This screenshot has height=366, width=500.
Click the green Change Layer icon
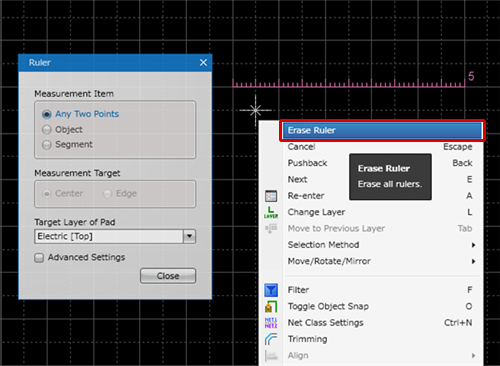[x=271, y=212]
